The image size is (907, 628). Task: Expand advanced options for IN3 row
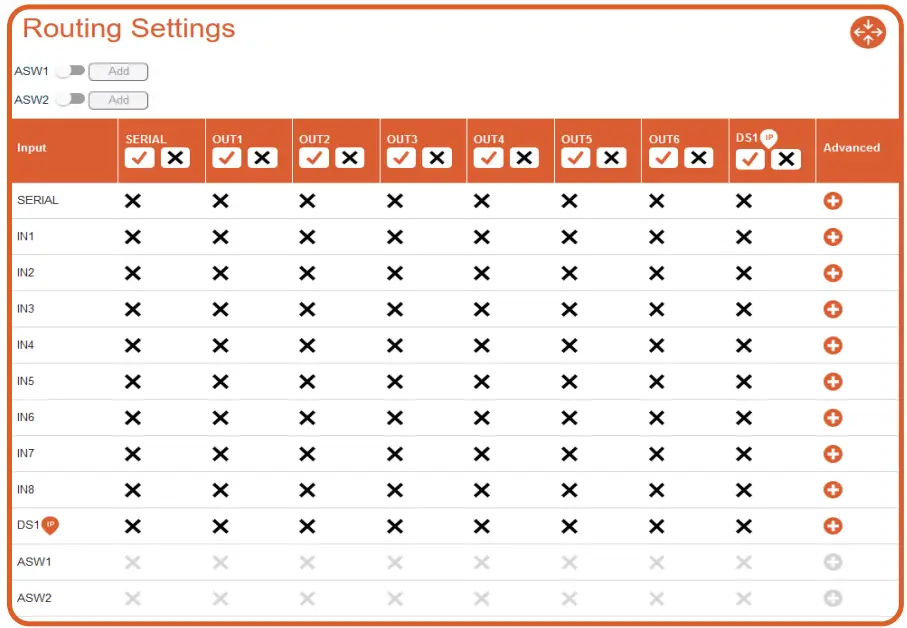coord(832,309)
